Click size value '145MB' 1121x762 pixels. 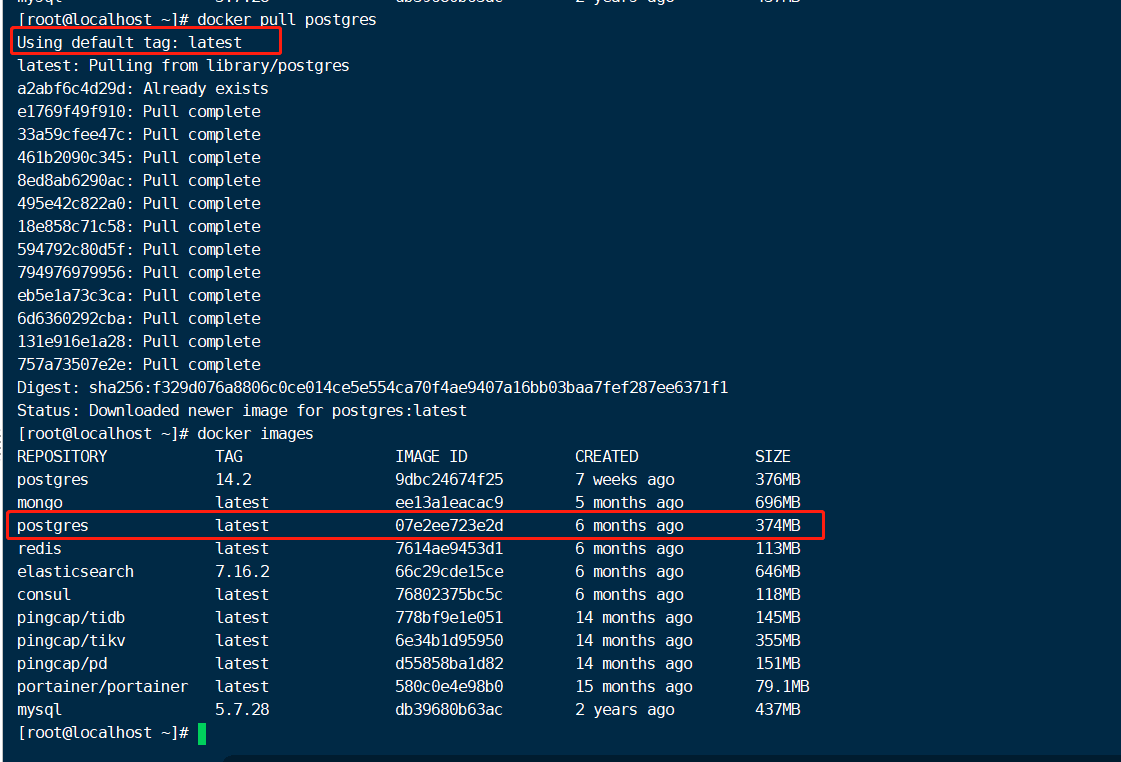778,618
